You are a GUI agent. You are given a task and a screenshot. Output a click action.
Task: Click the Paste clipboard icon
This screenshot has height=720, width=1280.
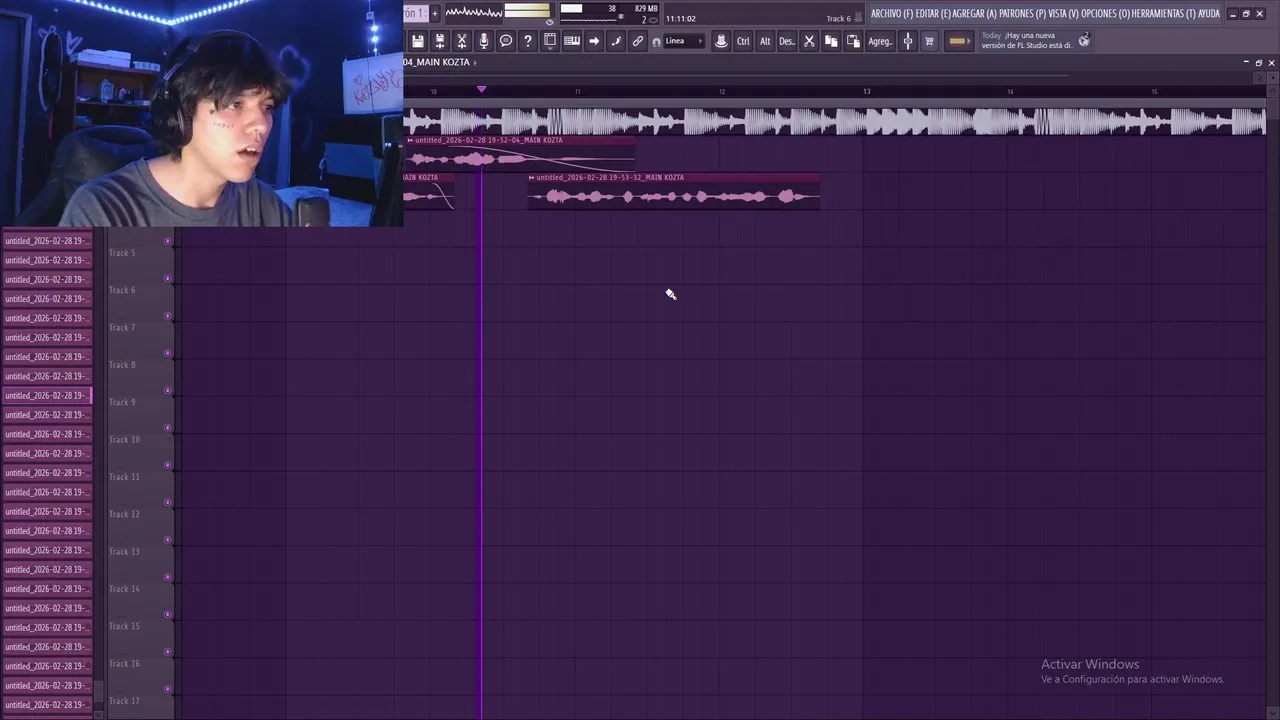853,41
